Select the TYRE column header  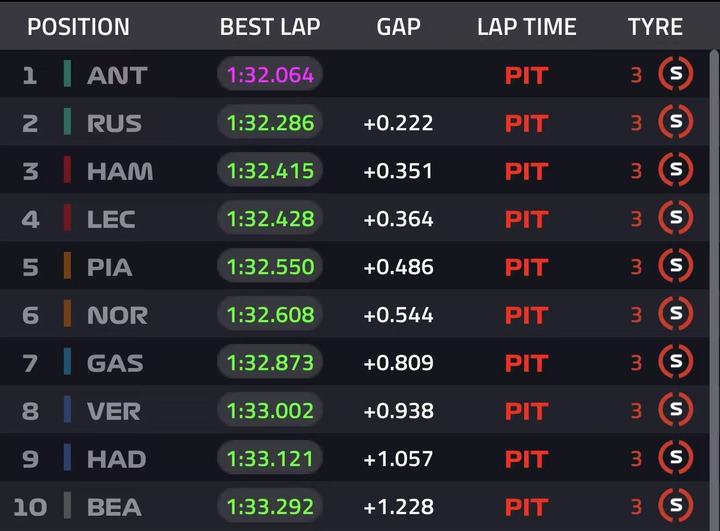click(x=655, y=27)
